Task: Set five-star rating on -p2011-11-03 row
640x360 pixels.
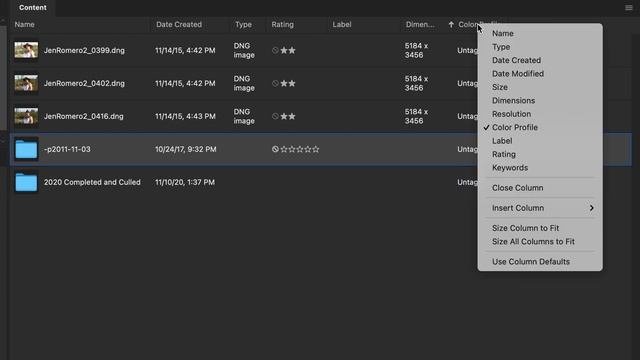Action: coord(316,149)
